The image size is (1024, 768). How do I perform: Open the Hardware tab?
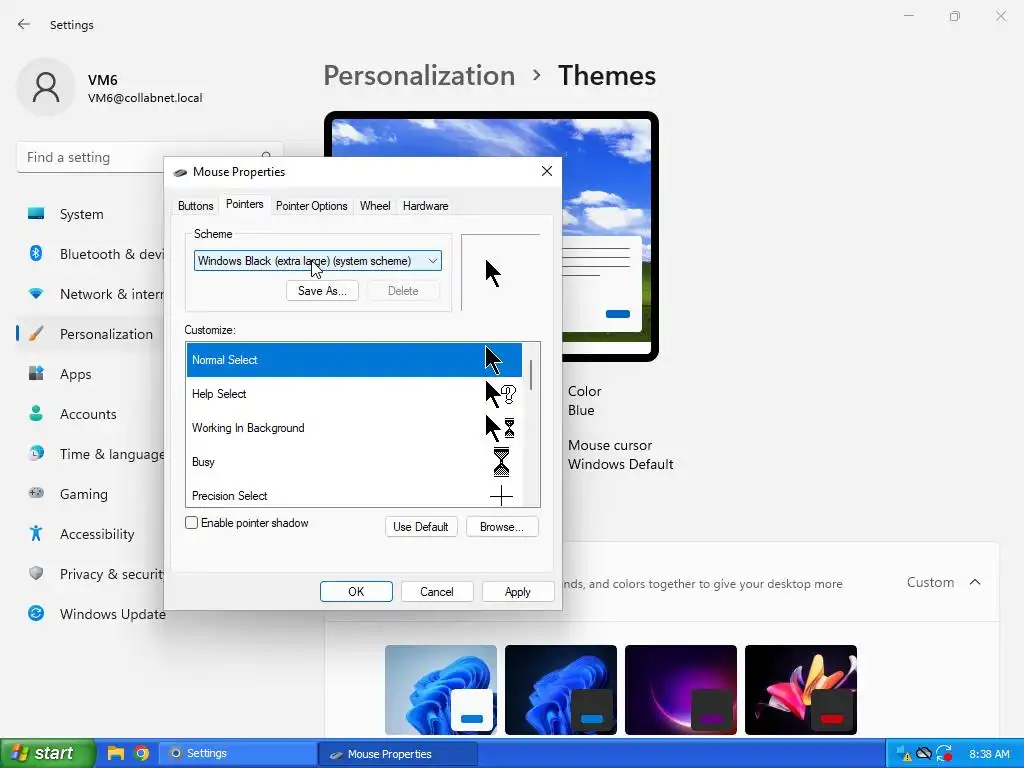coord(425,206)
